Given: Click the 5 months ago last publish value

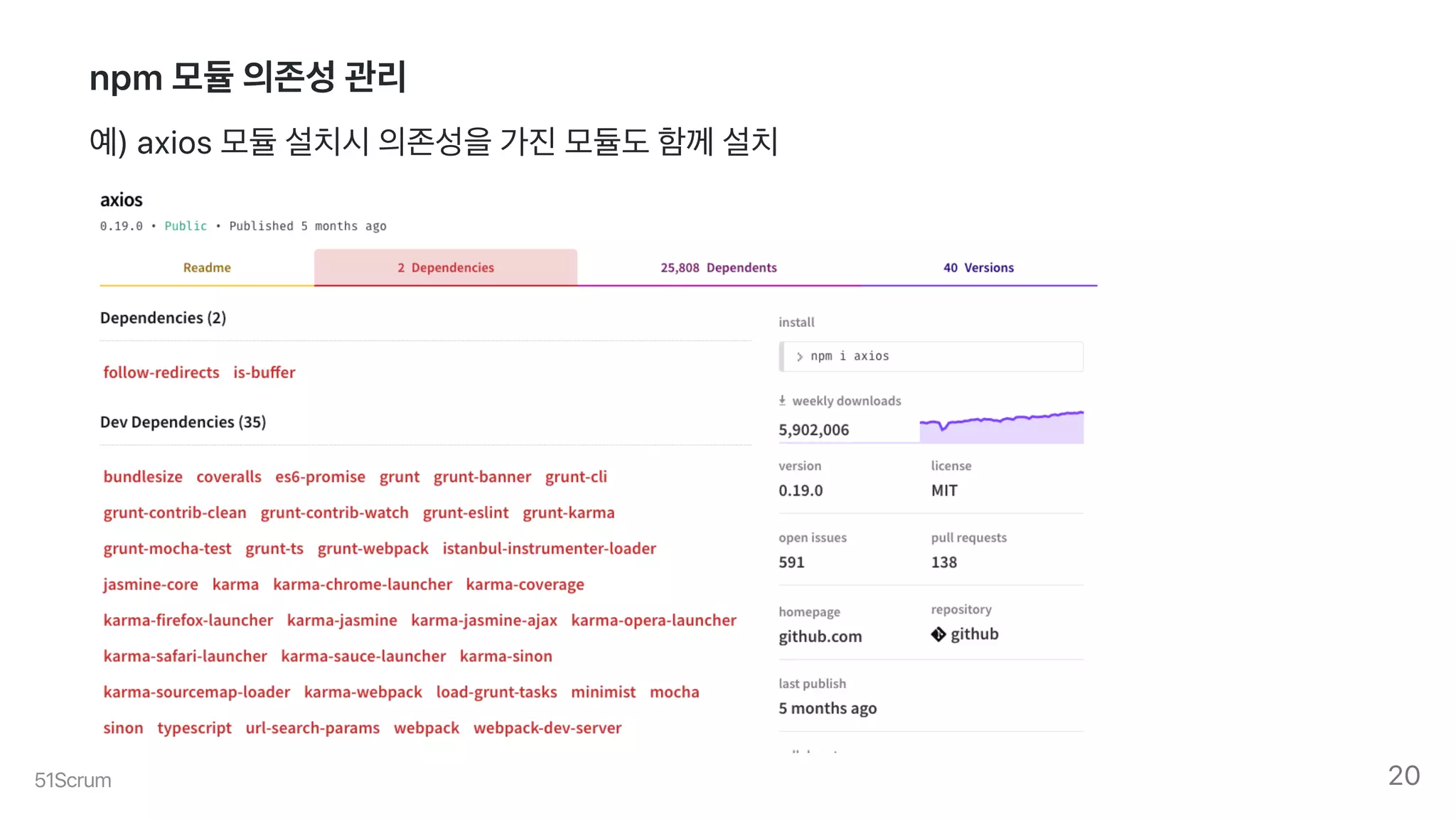Looking at the screenshot, I should pos(828,708).
